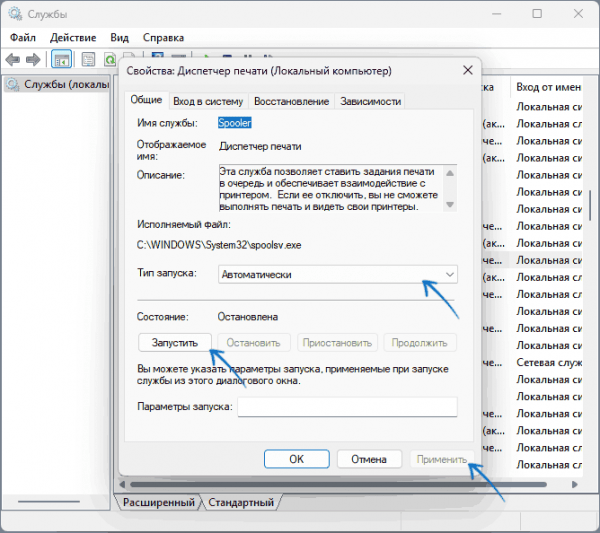Toggle the show/hide console tree icon

(62, 60)
